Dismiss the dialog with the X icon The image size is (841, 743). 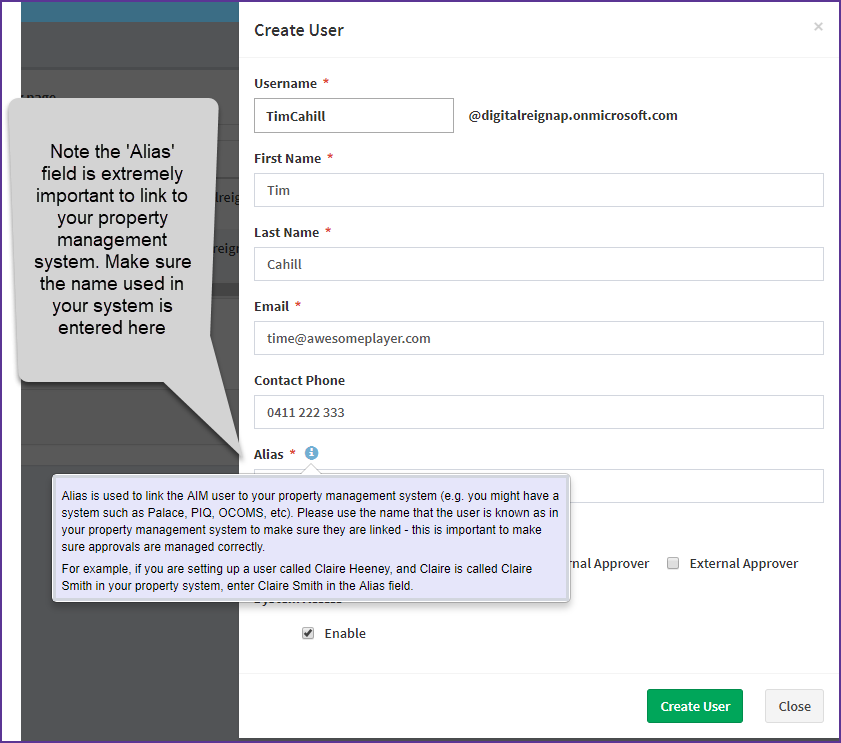pos(818,26)
